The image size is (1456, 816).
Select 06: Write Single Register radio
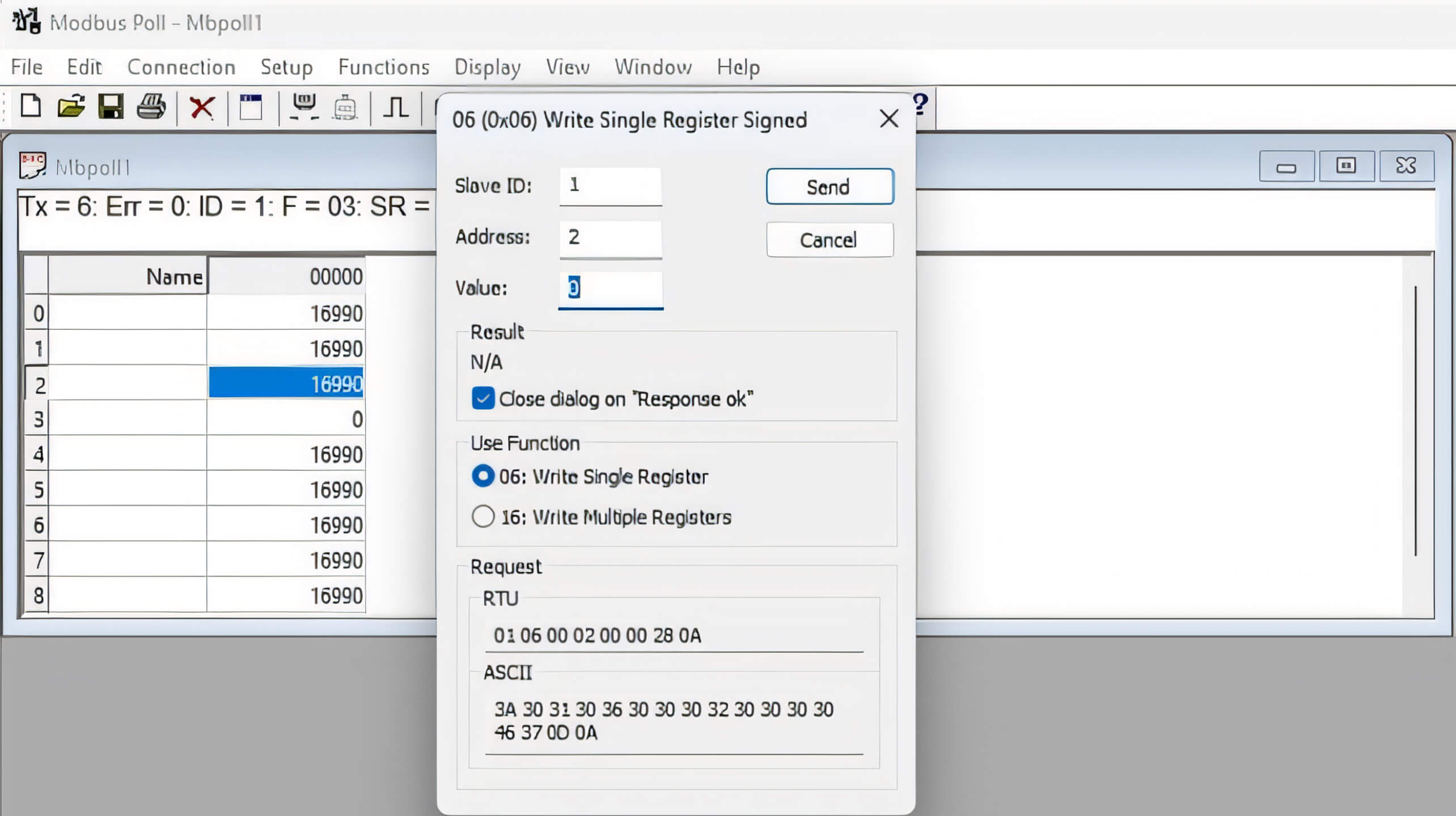coord(483,476)
